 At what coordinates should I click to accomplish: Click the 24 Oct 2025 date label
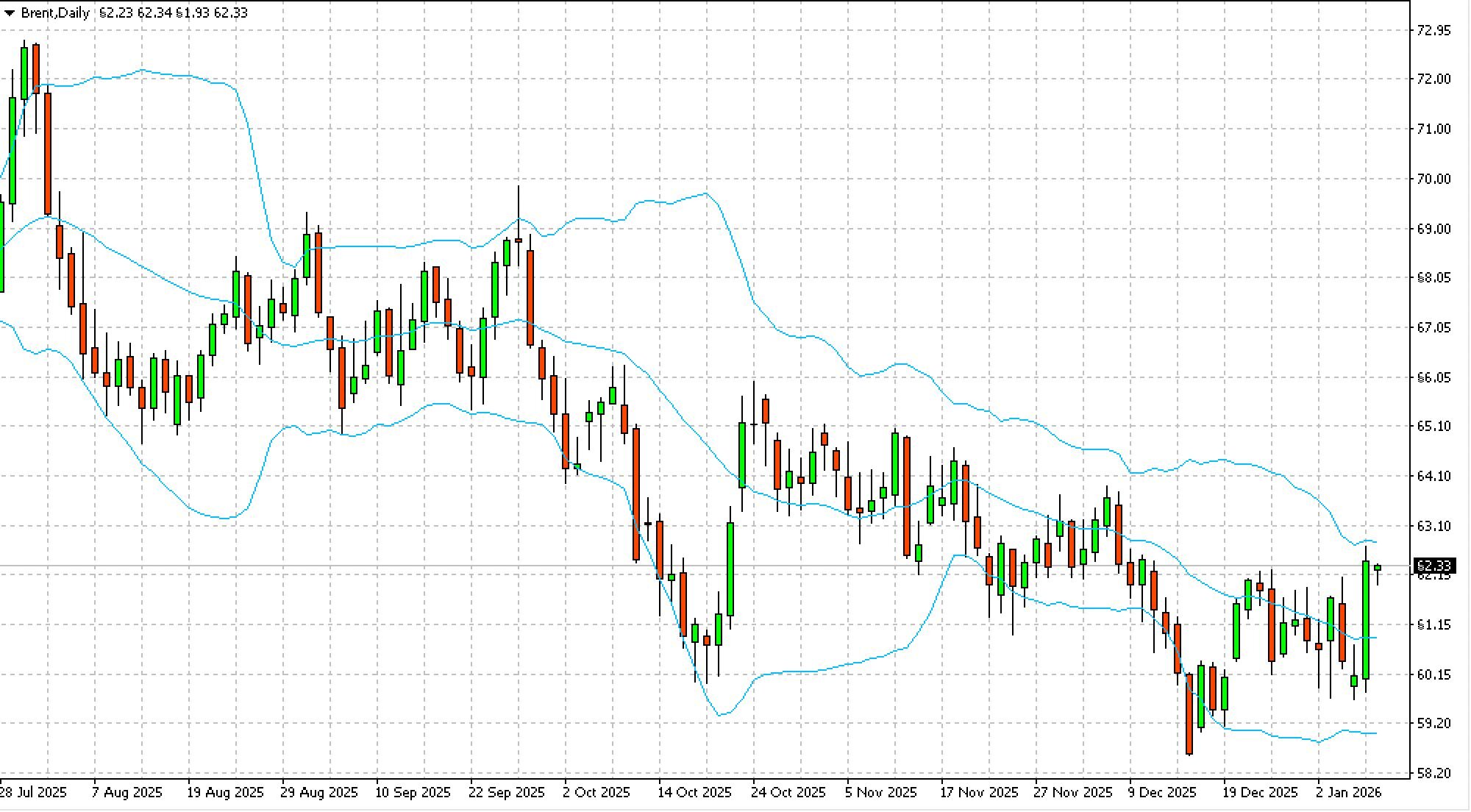[788, 793]
